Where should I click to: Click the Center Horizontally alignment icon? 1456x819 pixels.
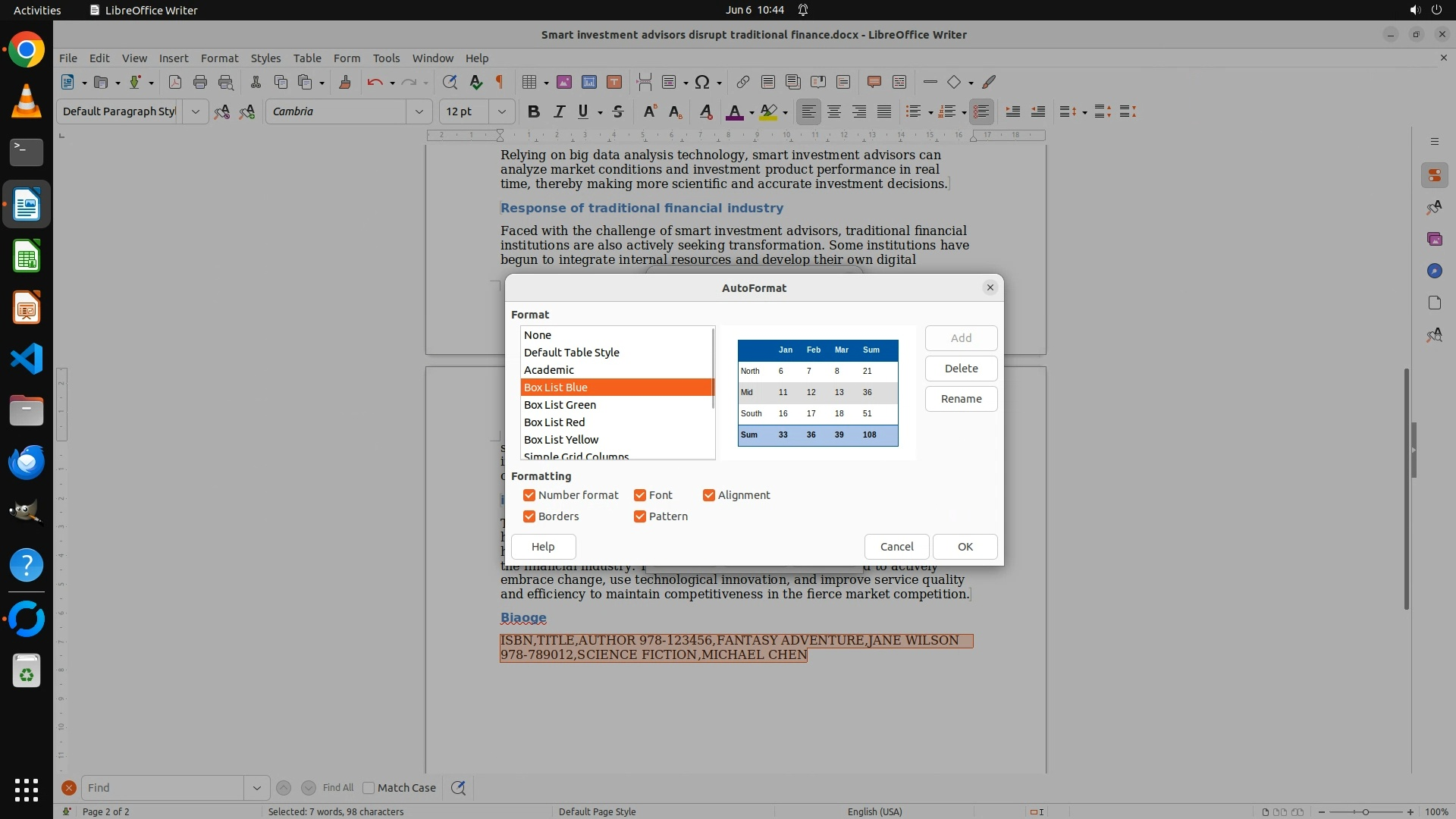pyautogui.click(x=834, y=111)
